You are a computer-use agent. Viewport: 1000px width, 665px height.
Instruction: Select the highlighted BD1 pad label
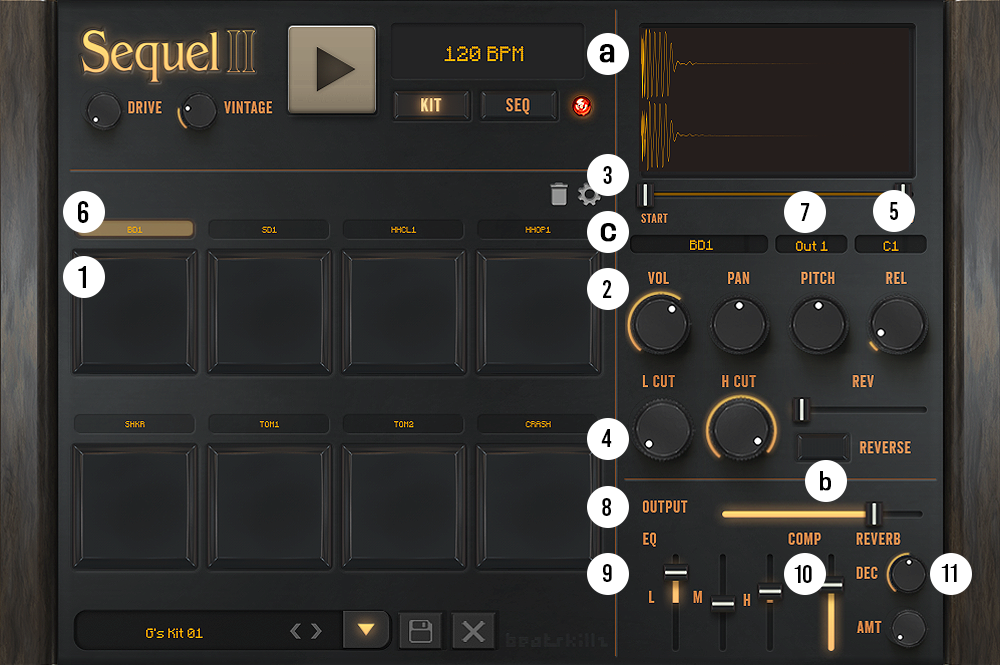(x=134, y=230)
